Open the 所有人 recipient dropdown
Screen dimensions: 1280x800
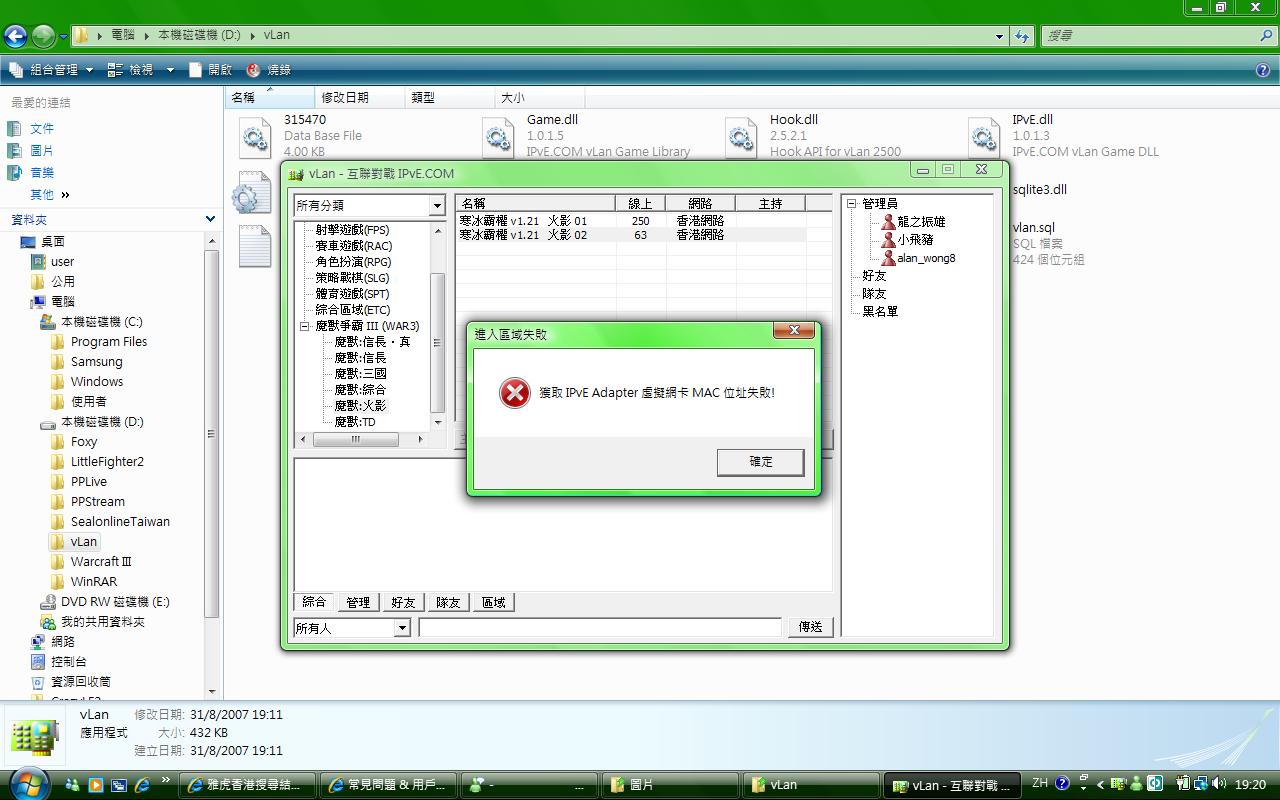point(401,627)
